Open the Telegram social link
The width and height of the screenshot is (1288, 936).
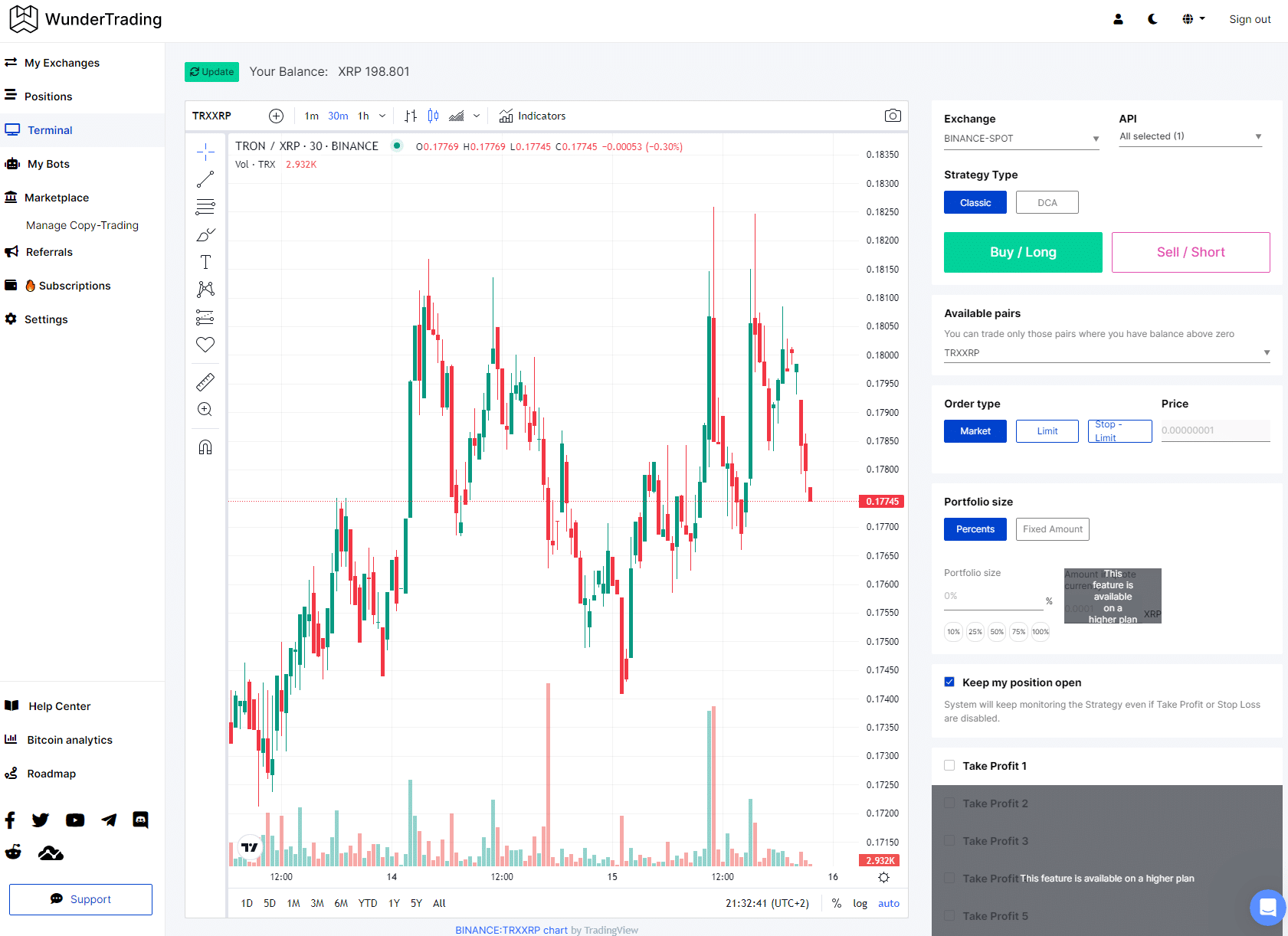click(x=109, y=820)
